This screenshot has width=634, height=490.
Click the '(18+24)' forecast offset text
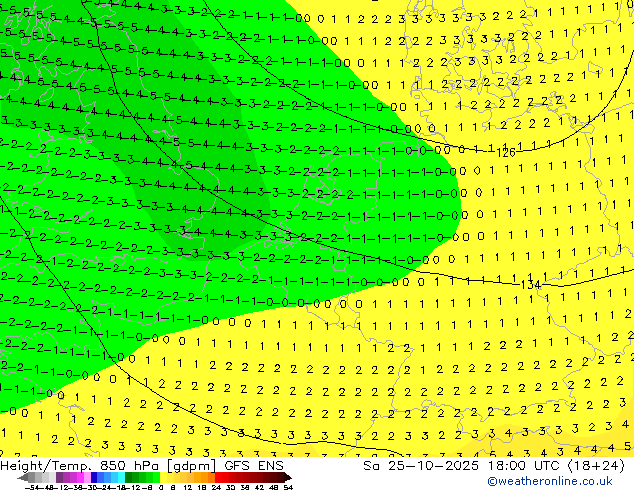point(596,466)
